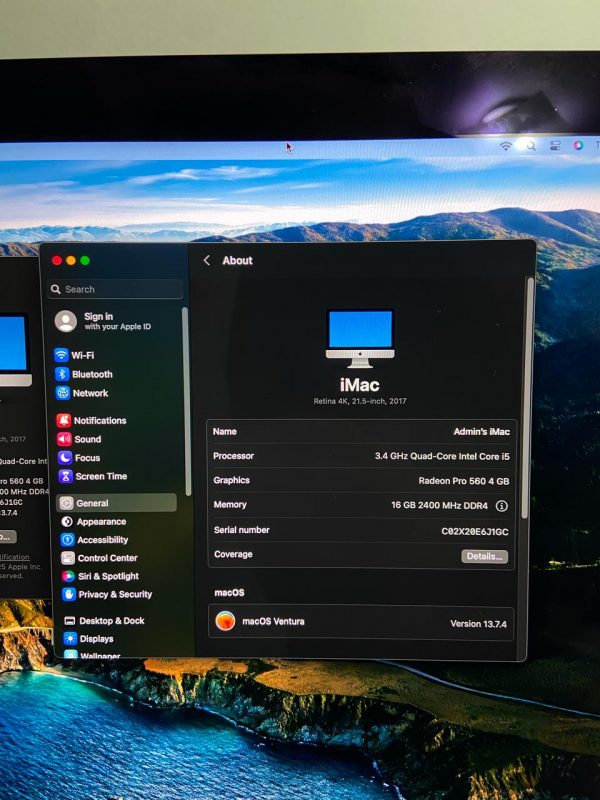Select Bluetooth in the sidebar
This screenshot has width=600, height=800.
(x=91, y=374)
